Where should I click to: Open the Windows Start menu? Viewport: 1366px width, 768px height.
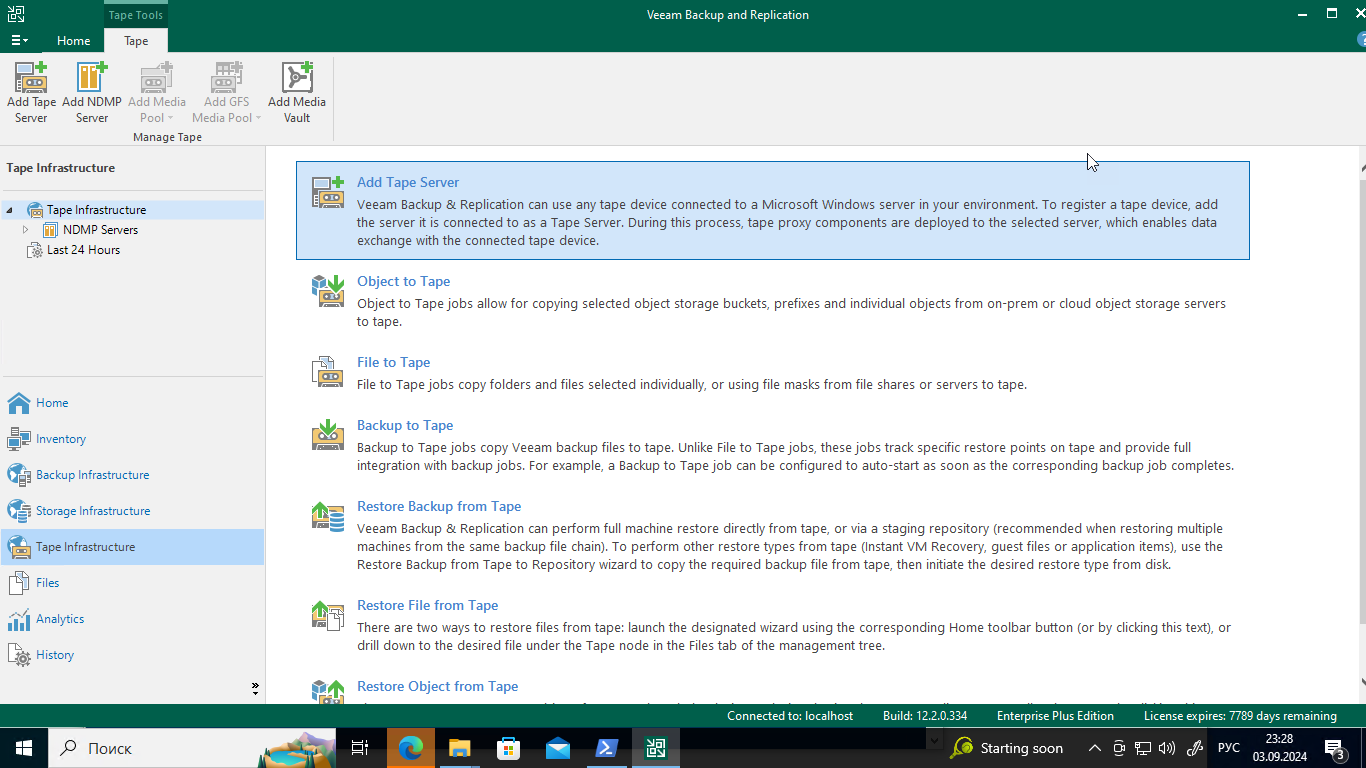pos(23,748)
